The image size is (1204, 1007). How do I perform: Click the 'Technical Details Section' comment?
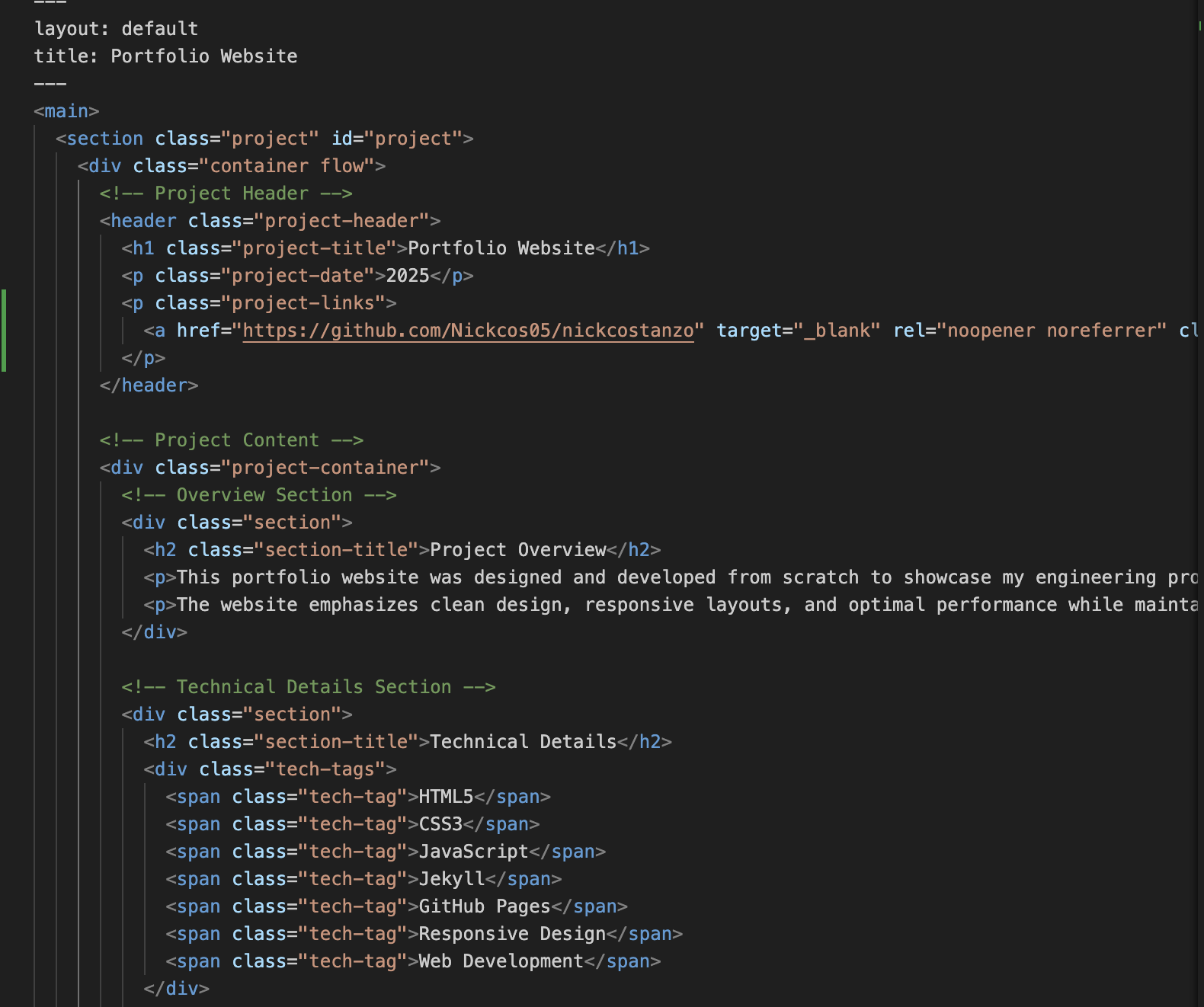coord(308,687)
